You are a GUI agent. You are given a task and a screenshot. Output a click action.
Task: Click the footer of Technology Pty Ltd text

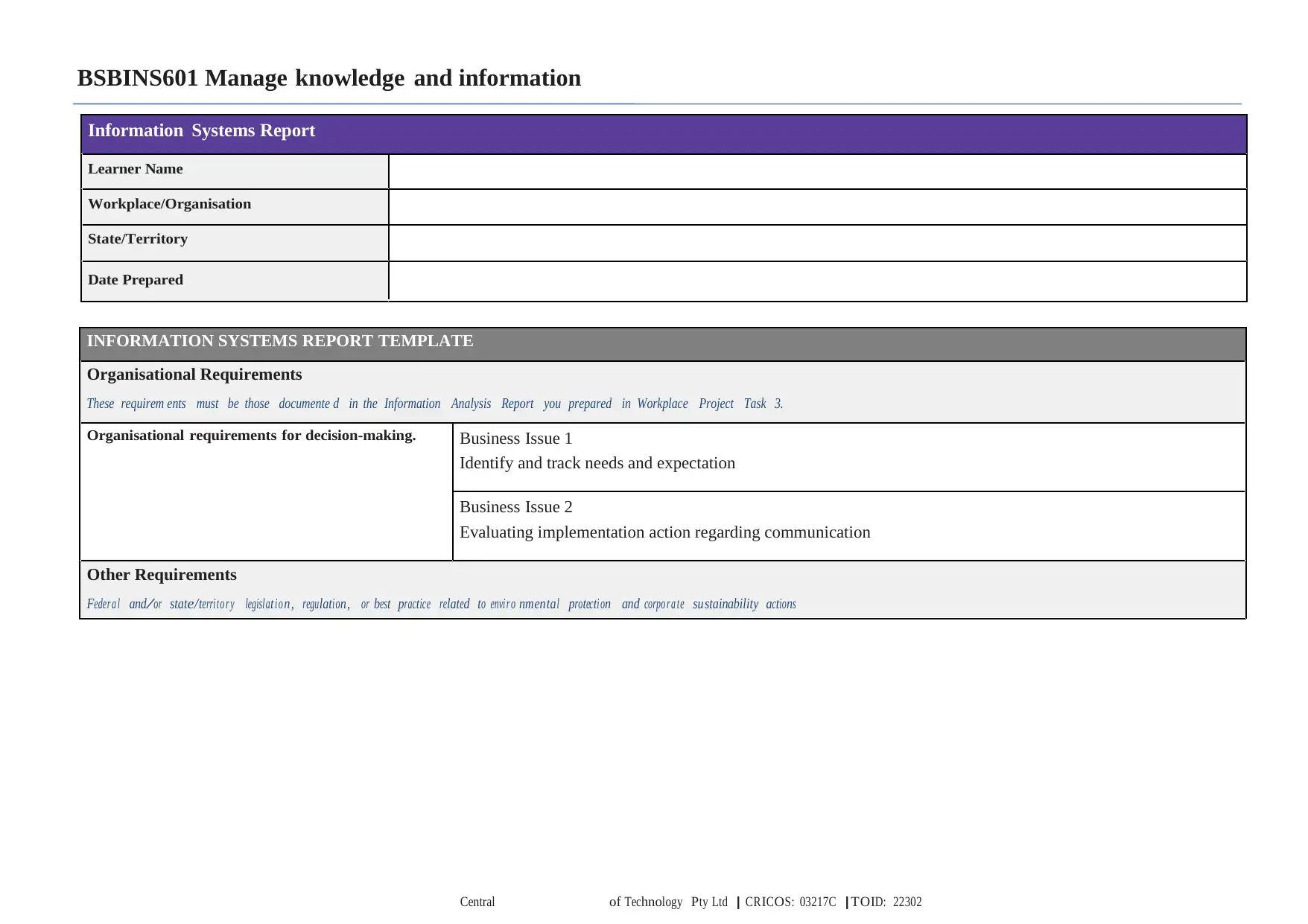(x=668, y=902)
